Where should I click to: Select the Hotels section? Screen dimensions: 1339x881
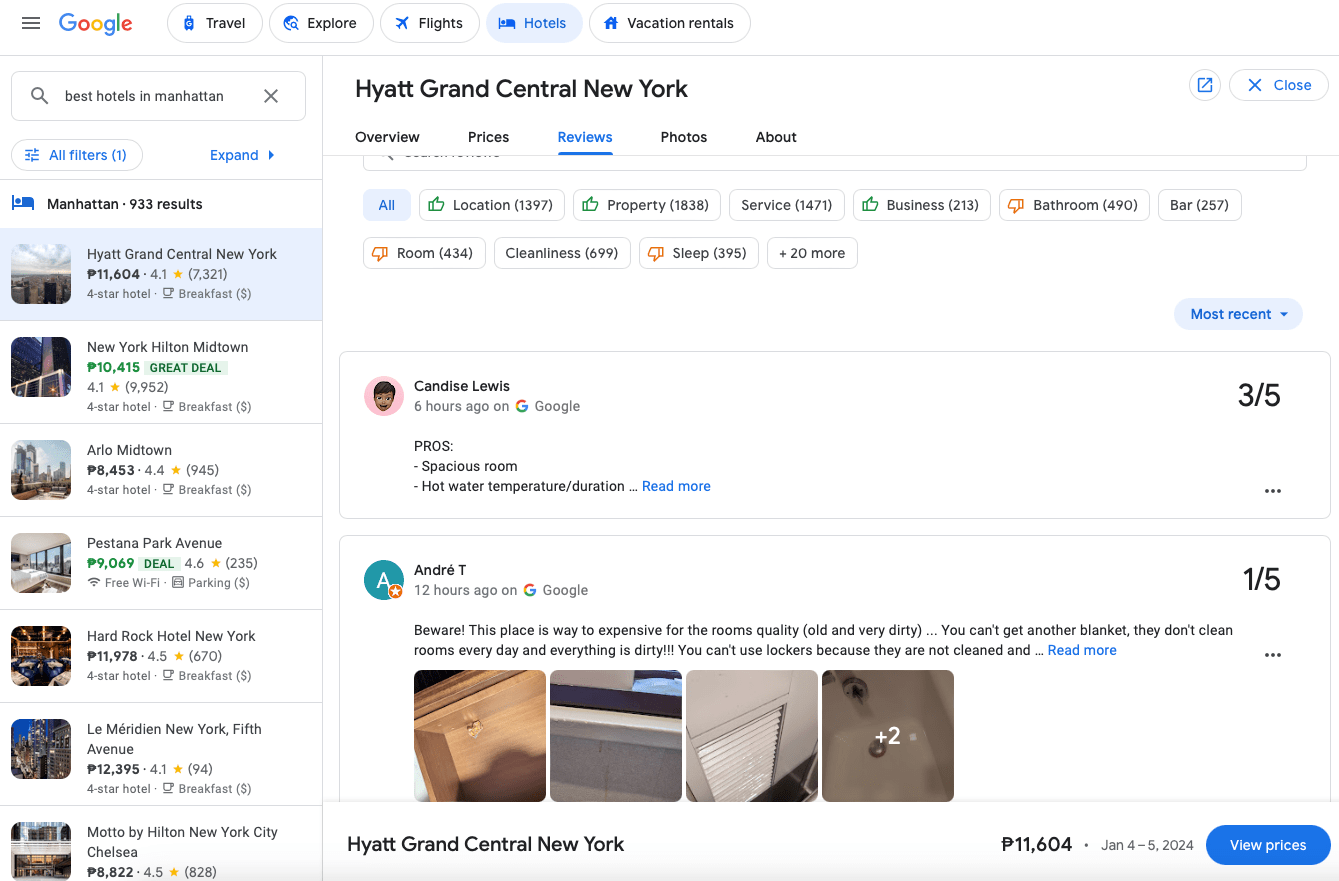click(534, 23)
